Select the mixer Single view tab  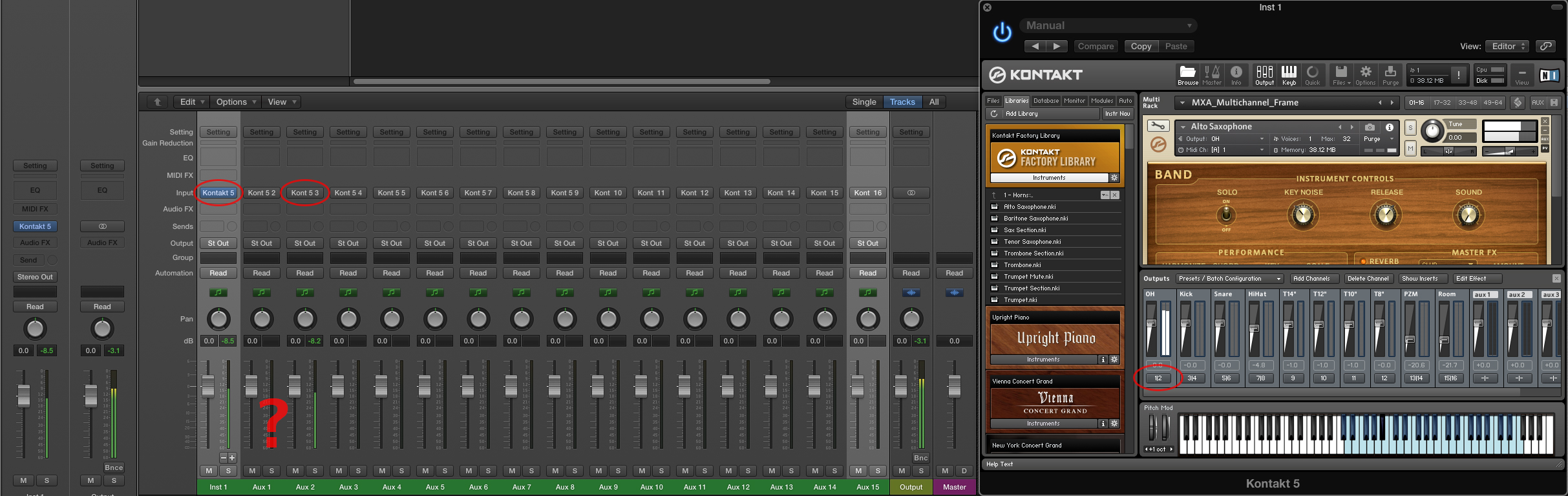click(864, 102)
